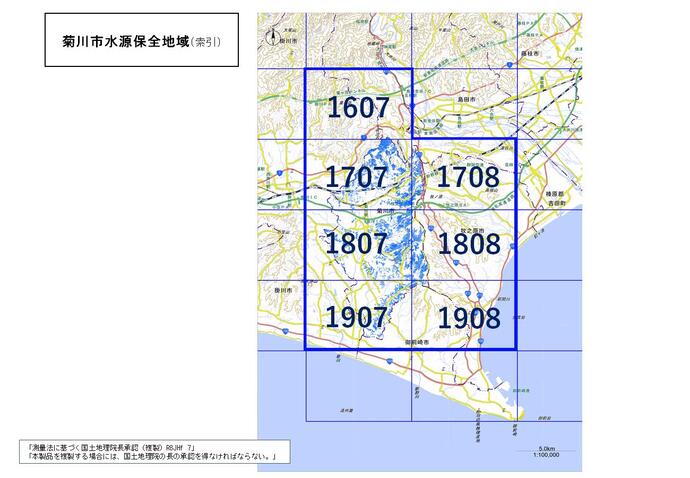Click the 1:100,000 scale text
Viewport: 690px width, 478px height.
tap(546, 455)
